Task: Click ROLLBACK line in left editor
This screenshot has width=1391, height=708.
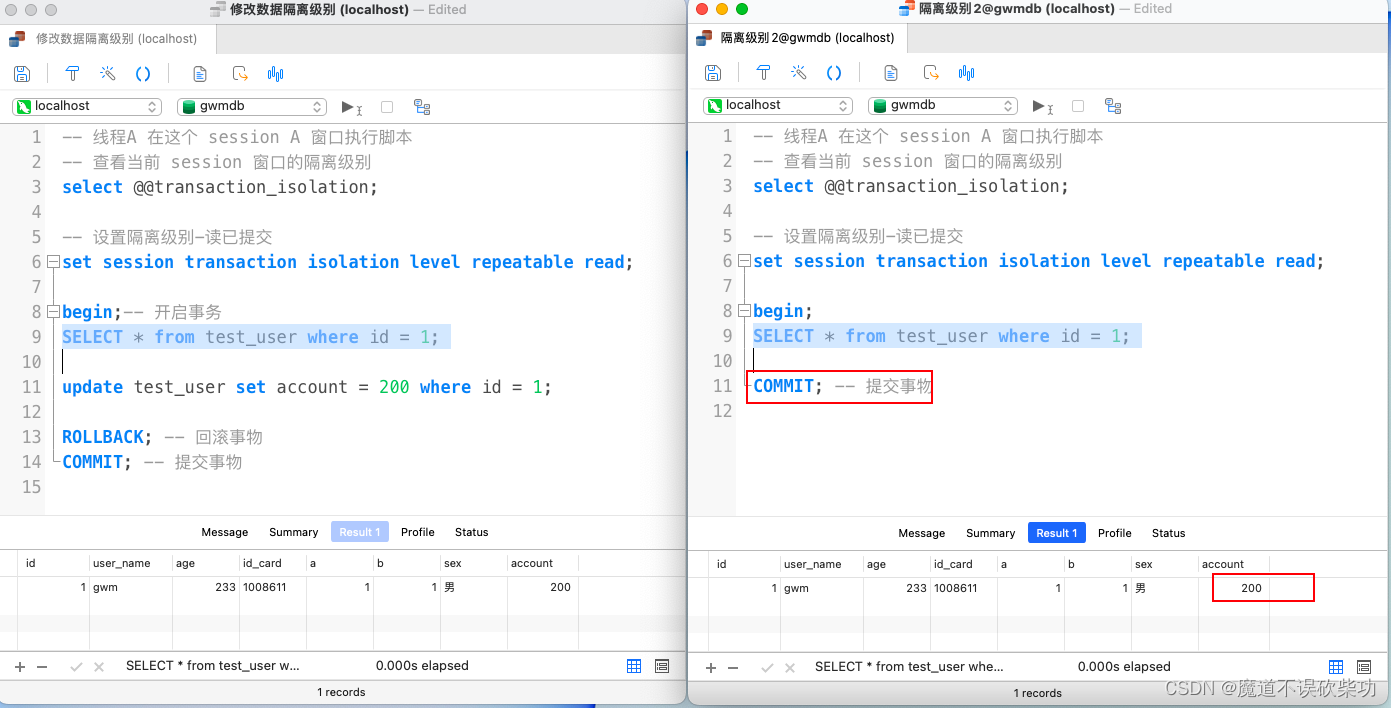Action: 162,437
